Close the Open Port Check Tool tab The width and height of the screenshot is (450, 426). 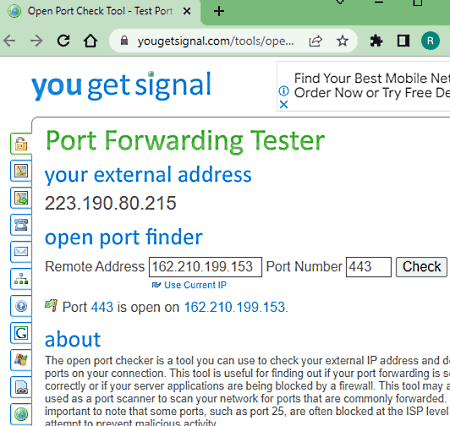click(x=187, y=11)
